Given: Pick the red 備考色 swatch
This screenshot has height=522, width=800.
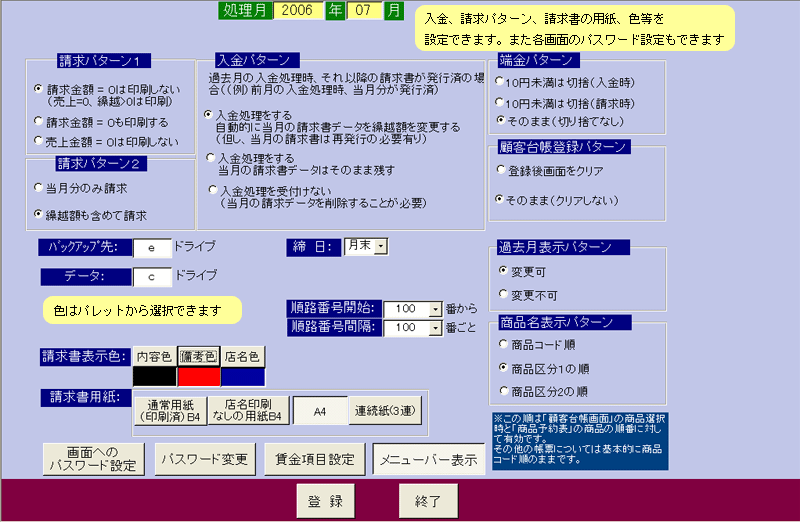Looking at the screenshot, I should (x=199, y=377).
